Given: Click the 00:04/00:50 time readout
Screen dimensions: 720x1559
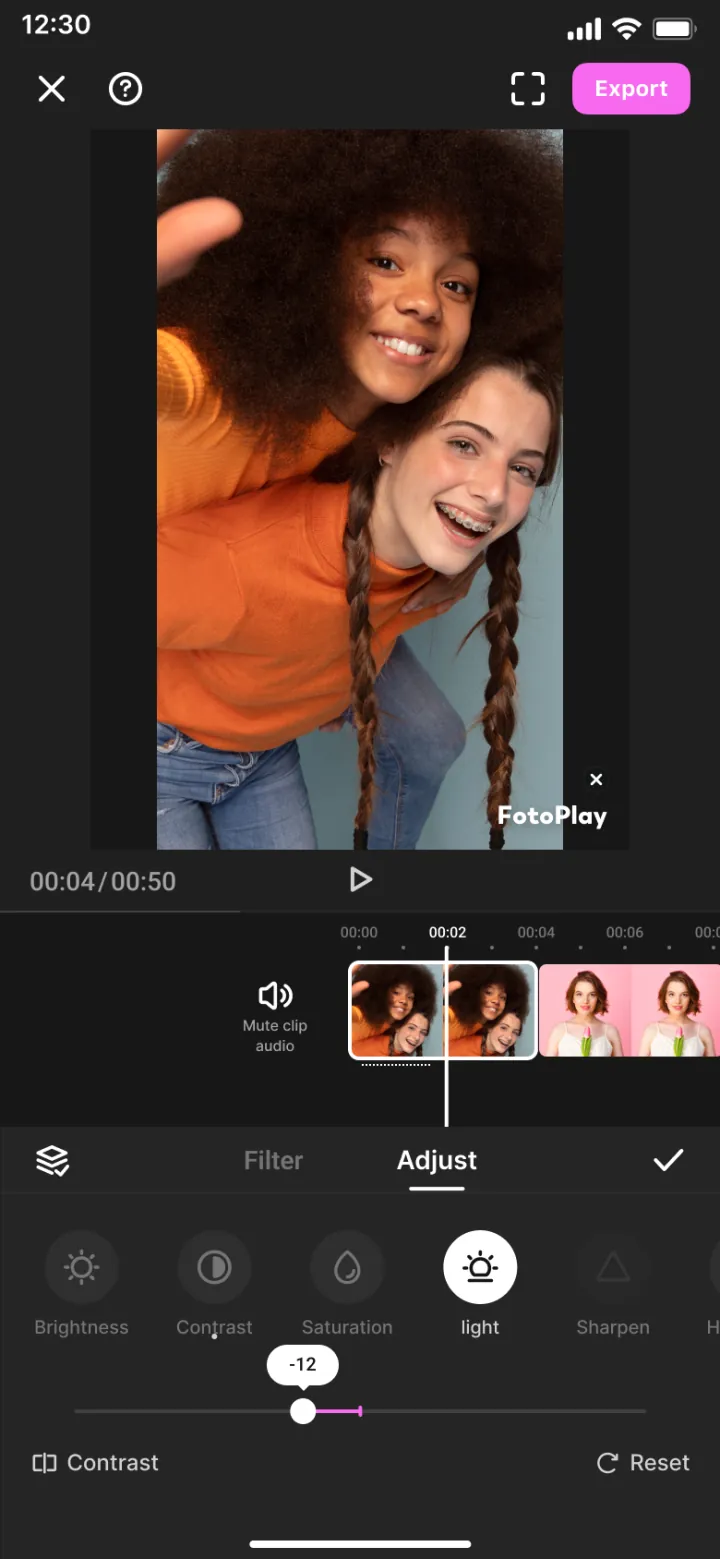Looking at the screenshot, I should click(x=103, y=881).
